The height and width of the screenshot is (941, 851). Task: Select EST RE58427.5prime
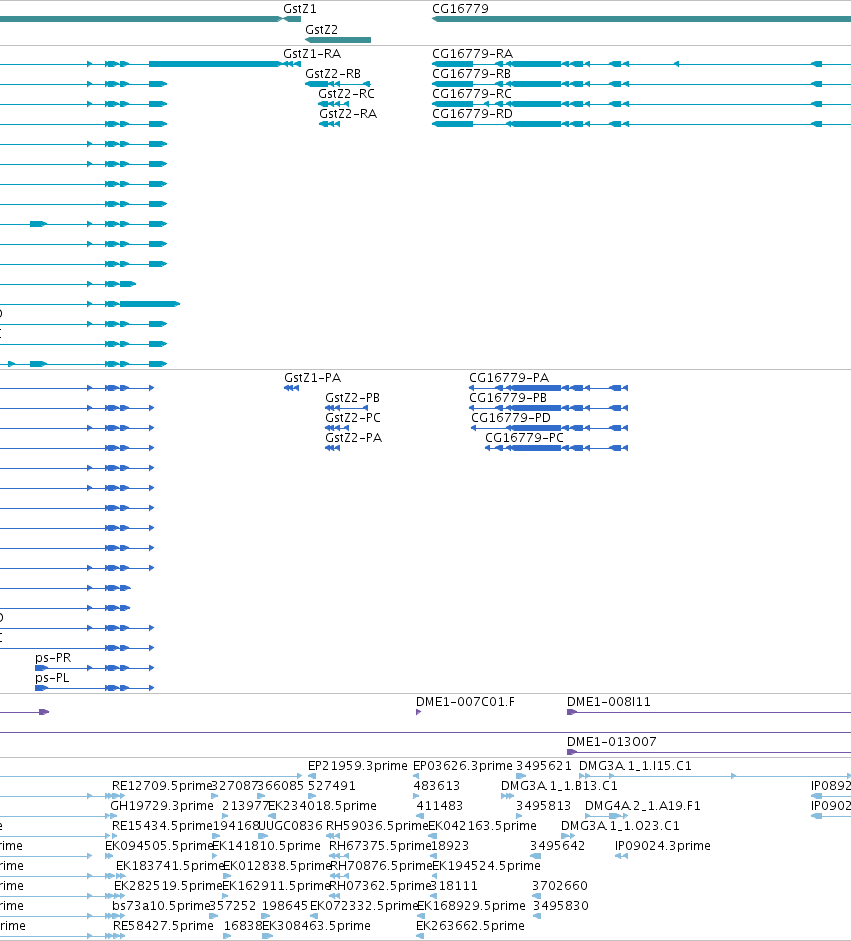point(163,926)
